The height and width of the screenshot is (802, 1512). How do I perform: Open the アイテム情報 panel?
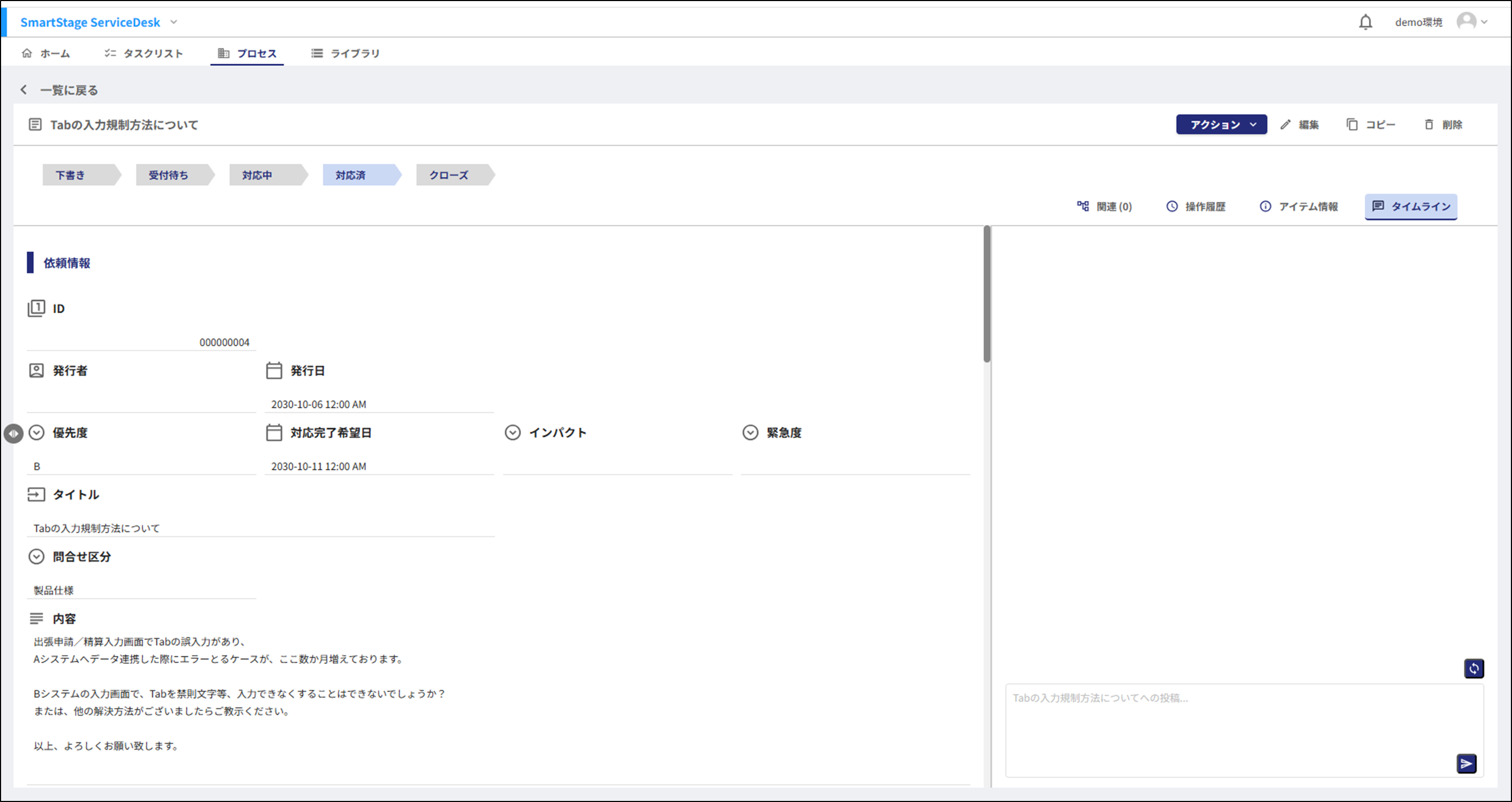[x=1298, y=207]
